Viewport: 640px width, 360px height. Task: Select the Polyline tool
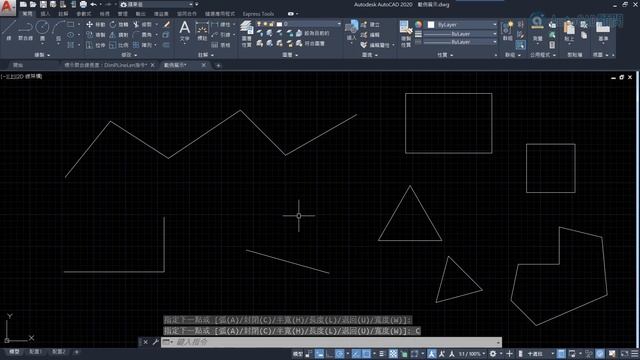point(25,30)
